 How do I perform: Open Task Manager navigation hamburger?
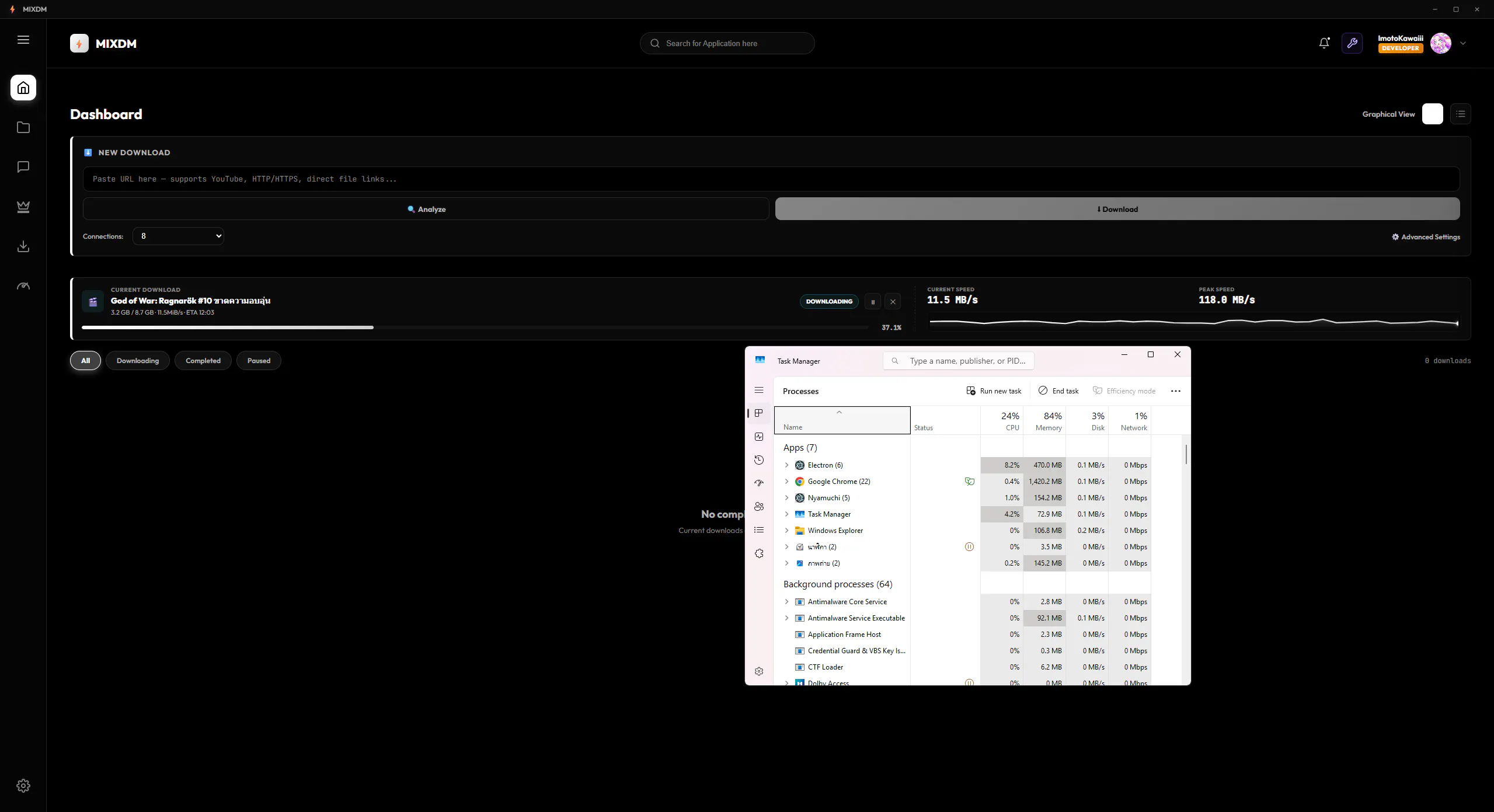coord(759,390)
